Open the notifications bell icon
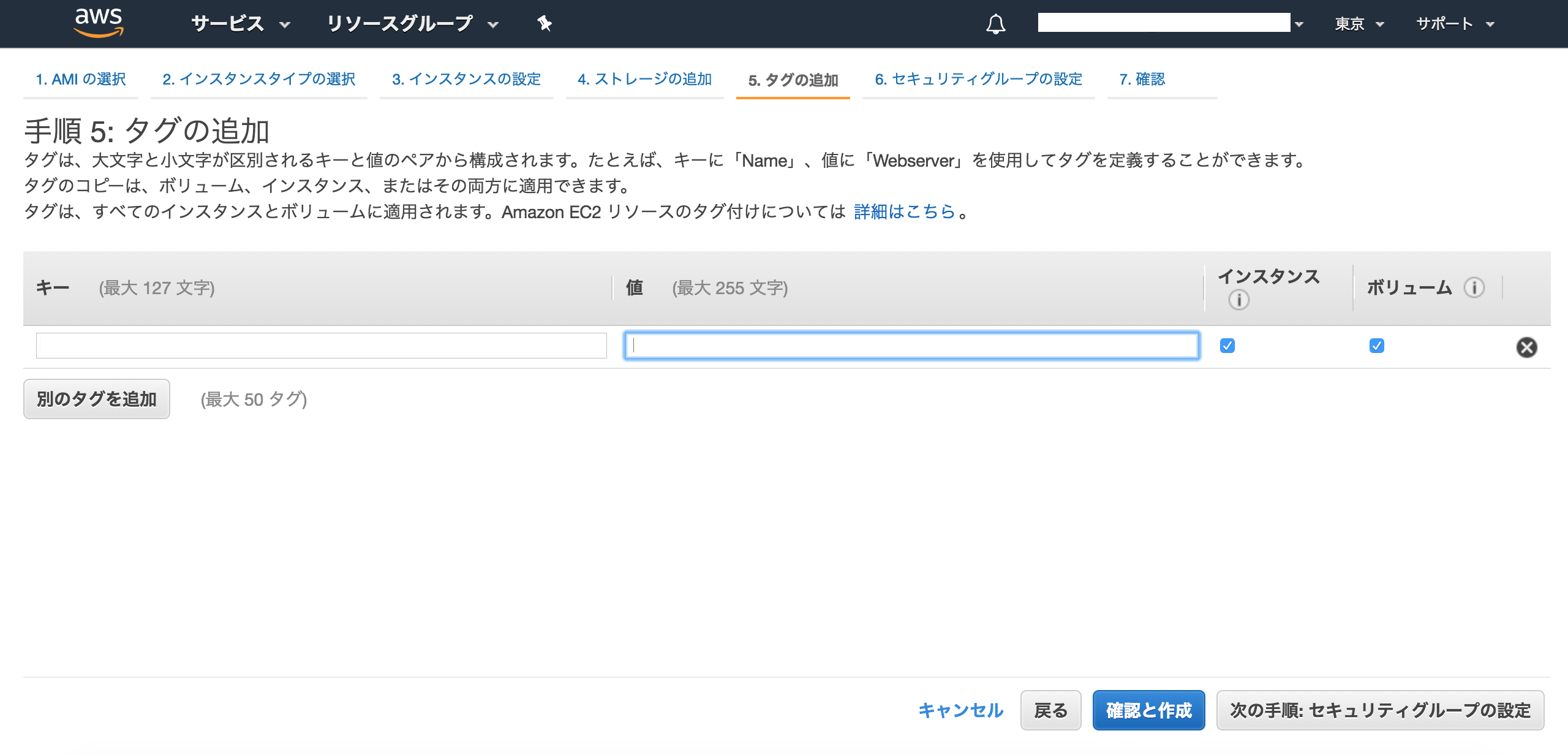 pyautogui.click(x=995, y=24)
